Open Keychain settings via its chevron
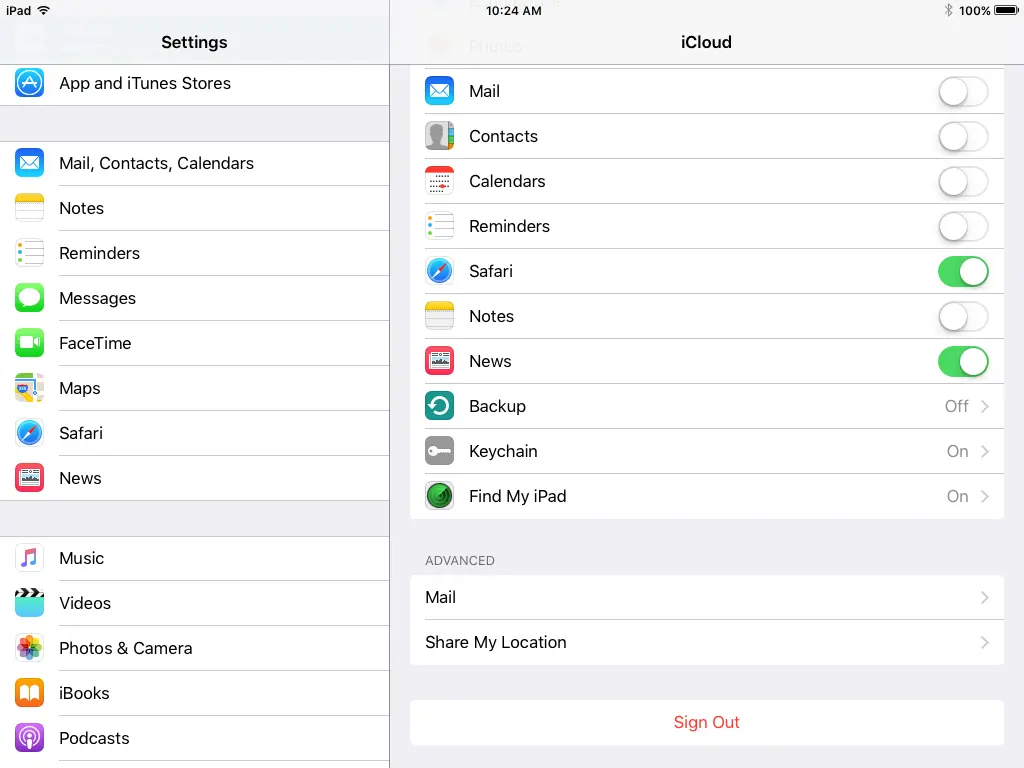 (x=985, y=451)
